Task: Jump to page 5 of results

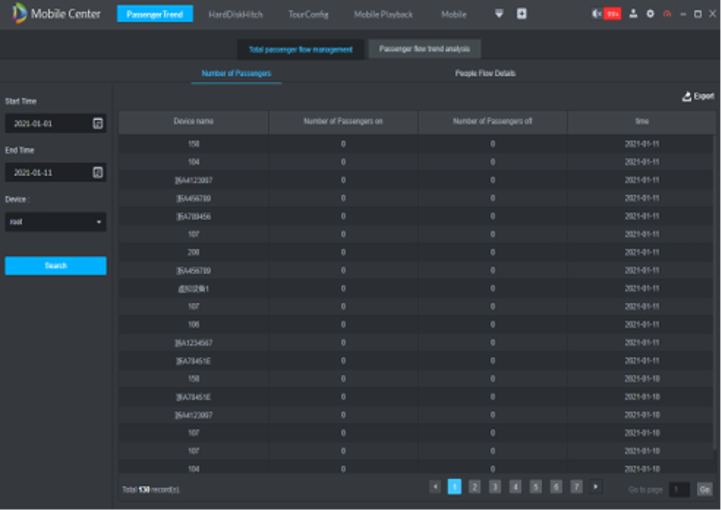Action: coord(535,486)
